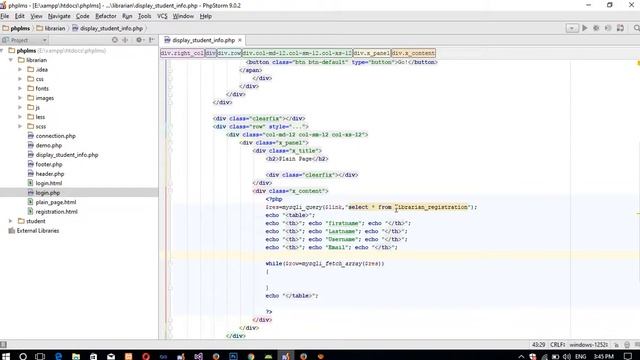Open the Help menu
The height and width of the screenshot is (360, 640).
coord(205,16)
